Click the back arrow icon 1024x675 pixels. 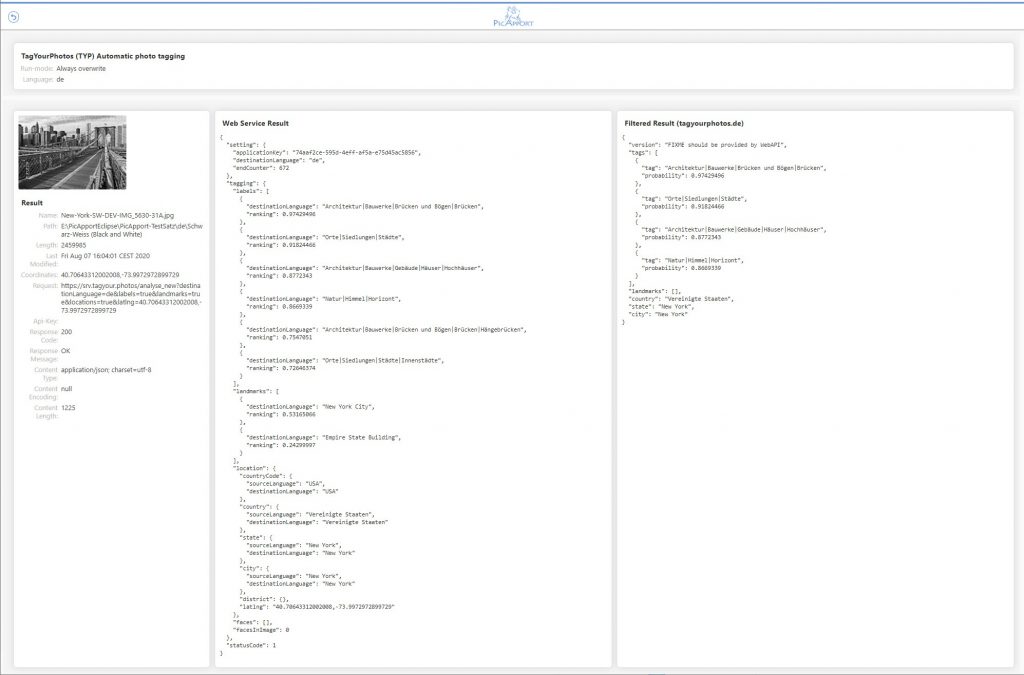13,17
